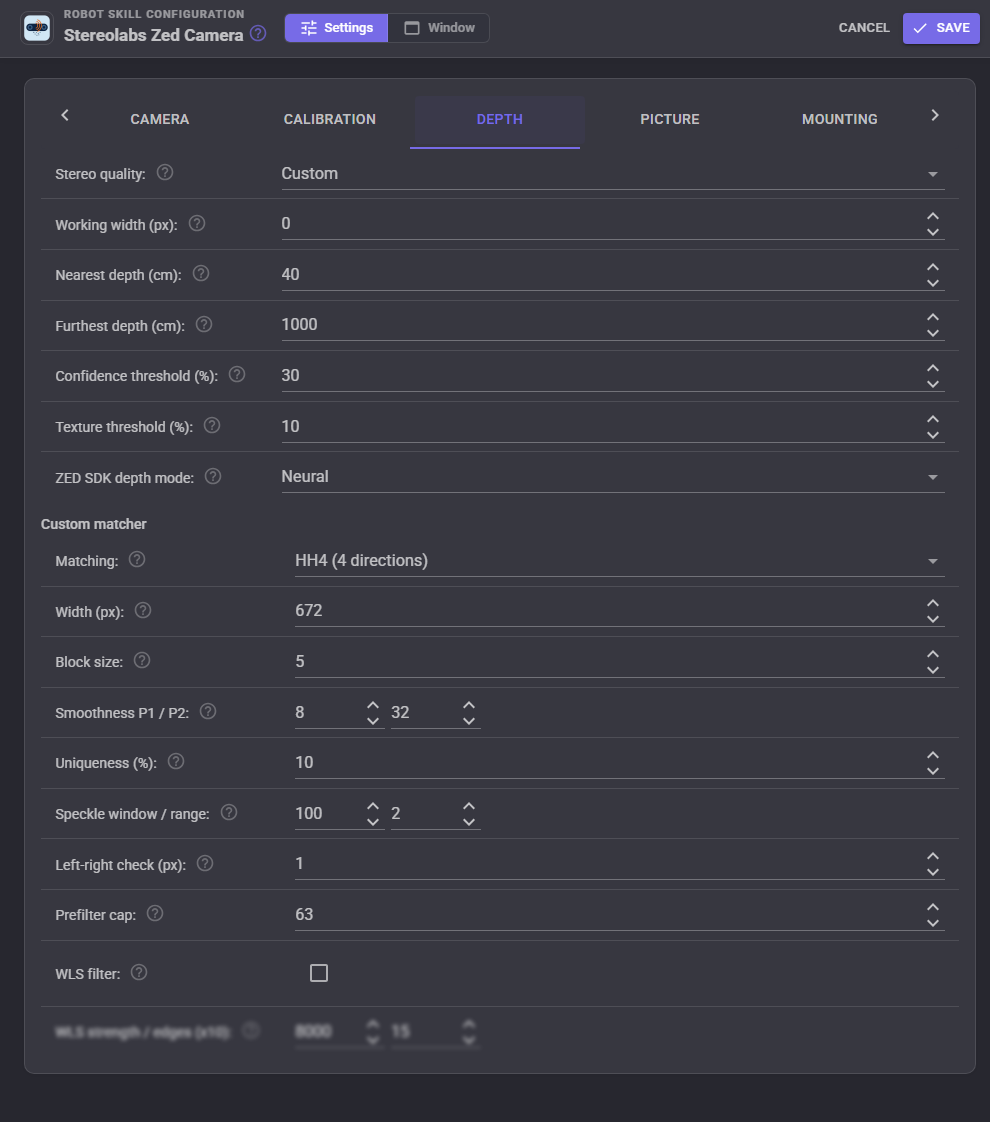Show help for Furthest depth (cm)
Viewport: 990px width, 1122px height.
(204, 324)
